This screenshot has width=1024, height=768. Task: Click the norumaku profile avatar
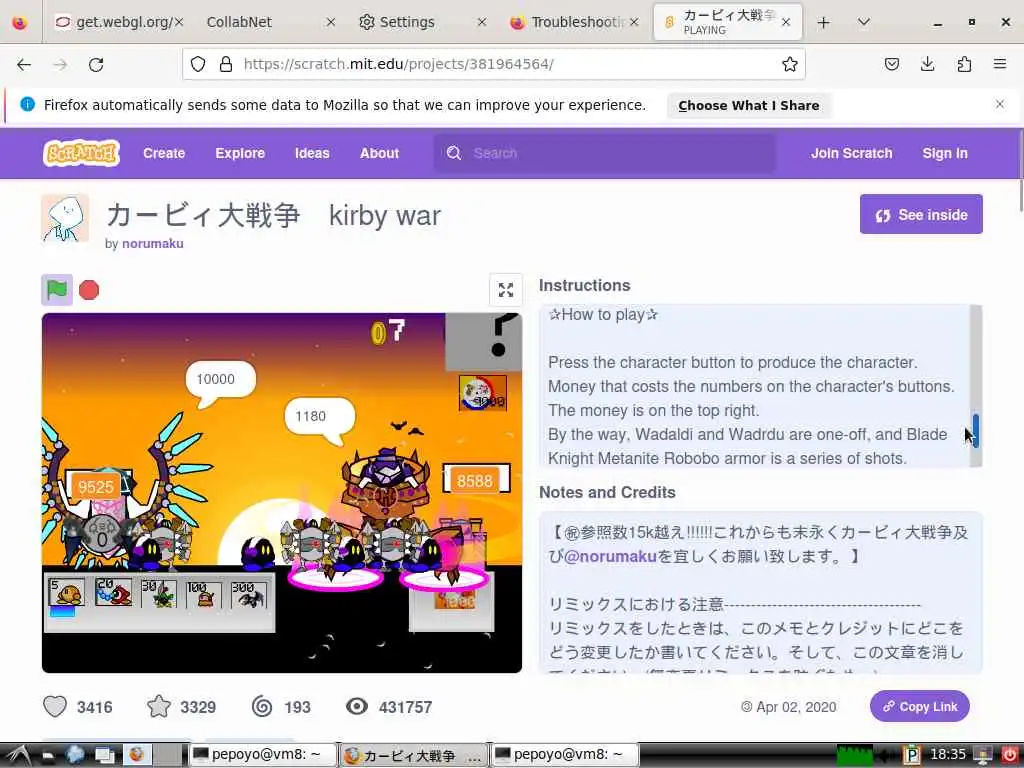(x=65, y=218)
